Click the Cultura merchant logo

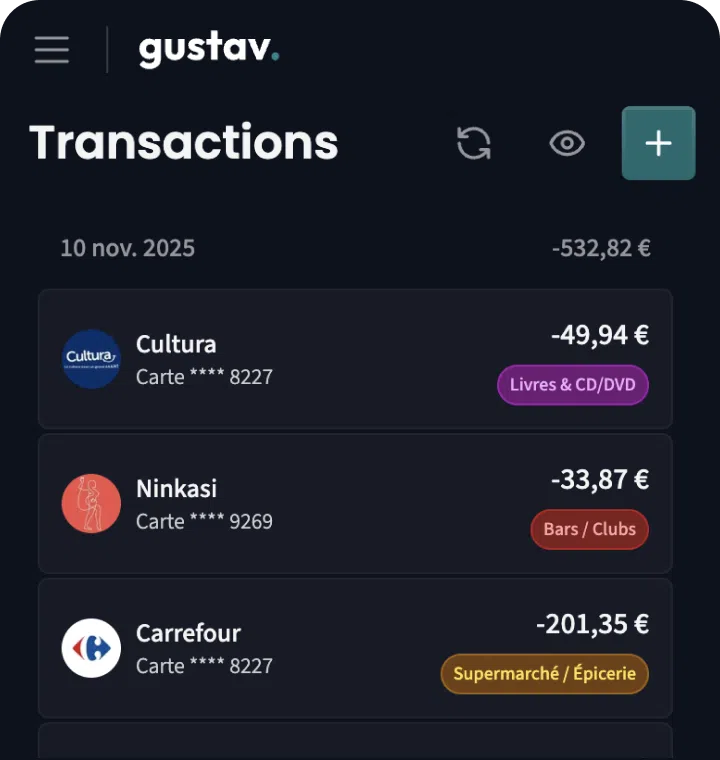point(91,359)
